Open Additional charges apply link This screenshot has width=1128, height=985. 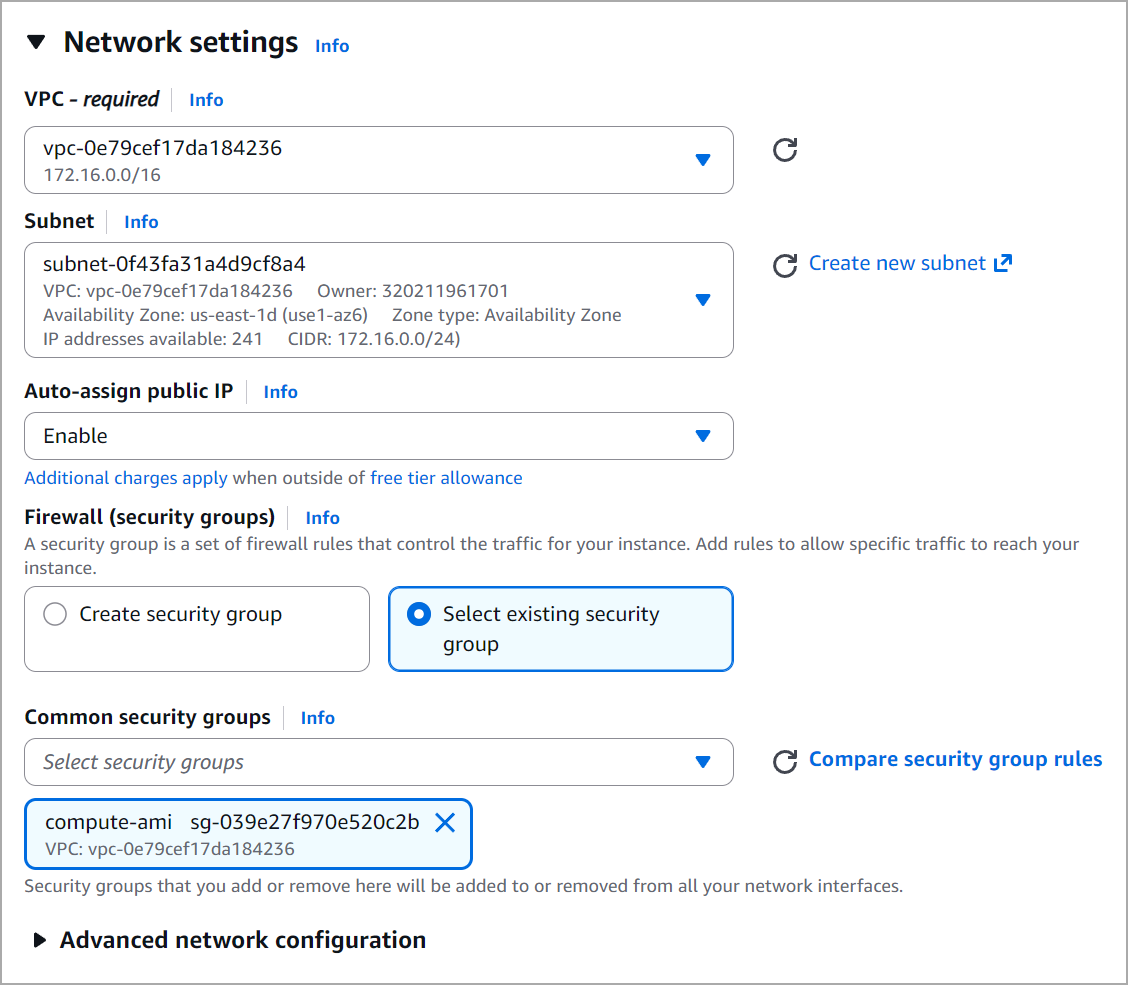point(126,478)
